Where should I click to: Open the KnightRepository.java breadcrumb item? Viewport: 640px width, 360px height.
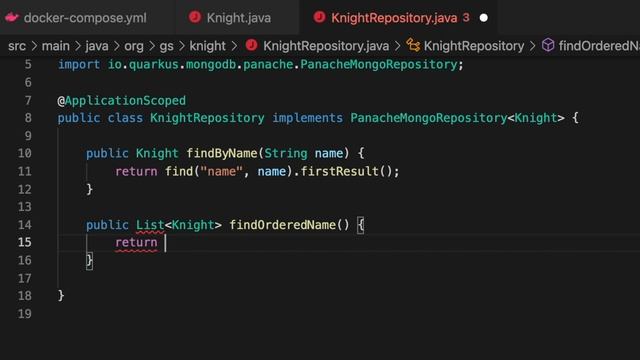pyautogui.click(x=326, y=46)
